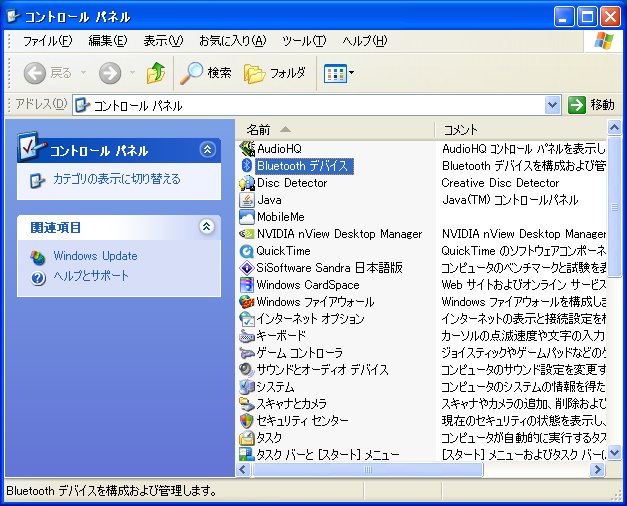The width and height of the screenshot is (627, 506).
Task: Select the Bluetooth デバイス icon
Action: tap(247, 166)
